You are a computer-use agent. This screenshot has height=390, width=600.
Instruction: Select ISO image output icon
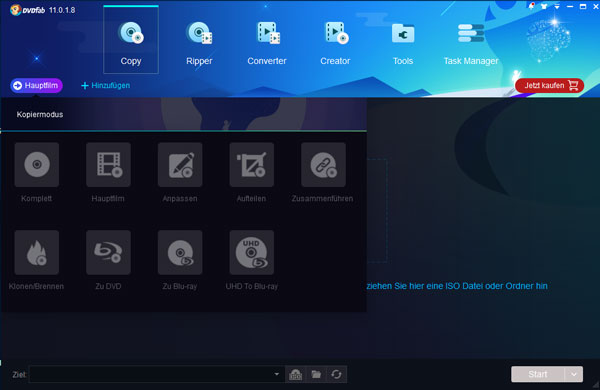(x=295, y=374)
